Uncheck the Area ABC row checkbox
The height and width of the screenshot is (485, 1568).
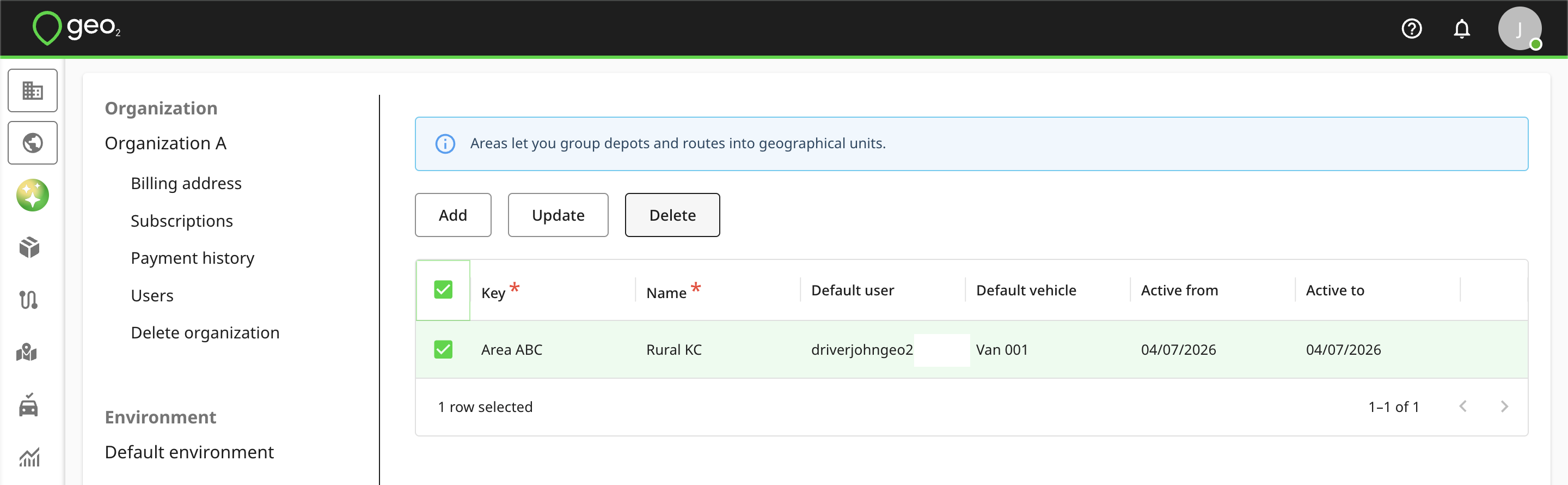443,350
